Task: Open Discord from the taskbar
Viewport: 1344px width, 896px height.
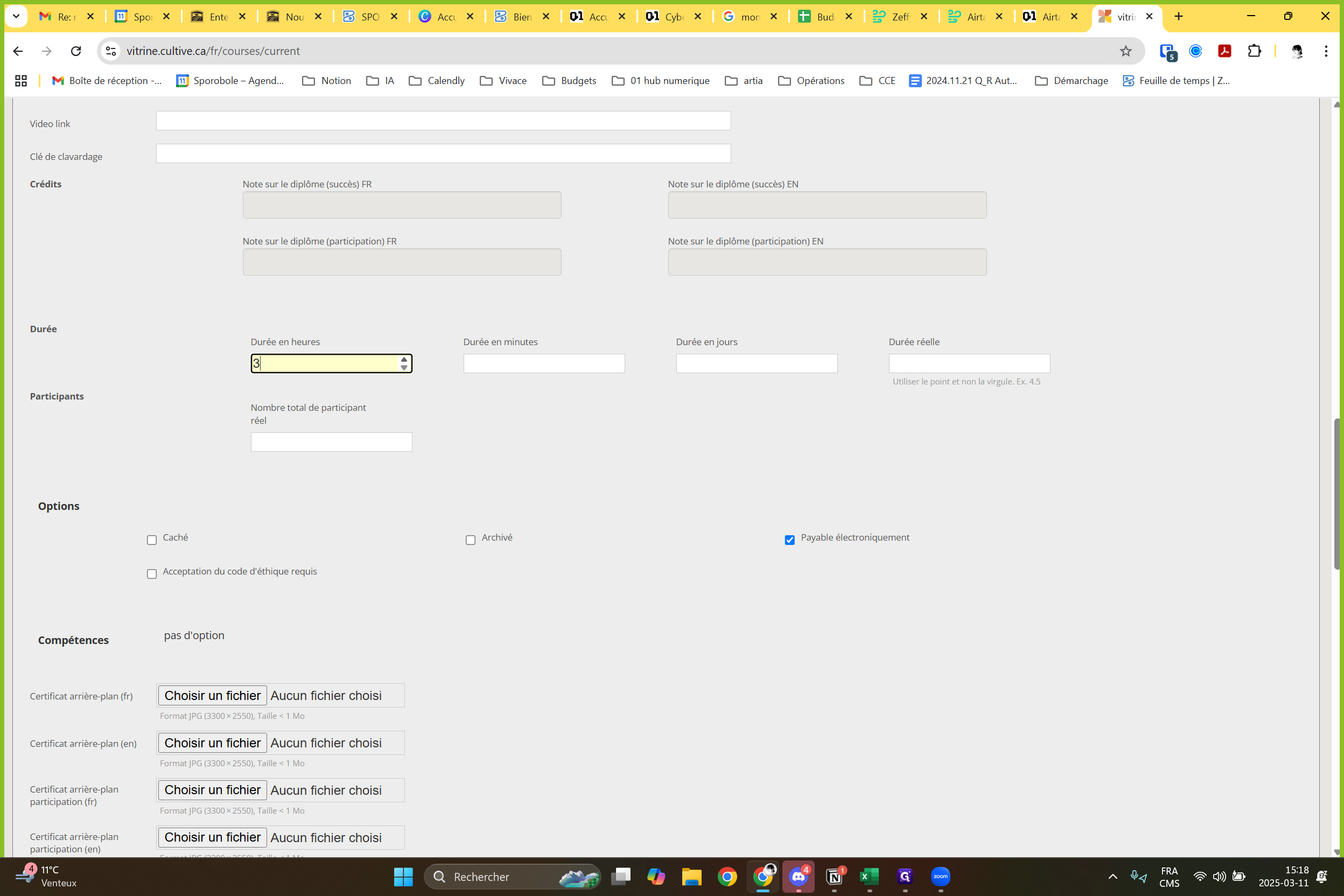Action: click(799, 876)
